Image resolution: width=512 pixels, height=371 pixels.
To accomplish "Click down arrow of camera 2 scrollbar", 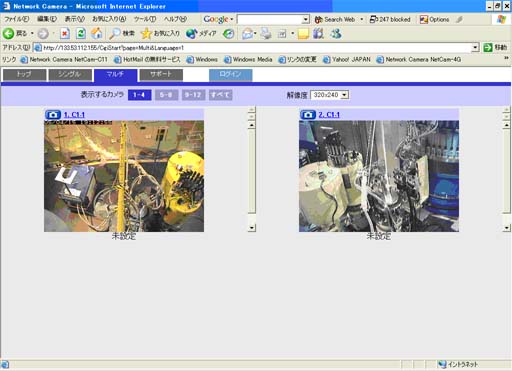I will pyautogui.click(x=507, y=228).
